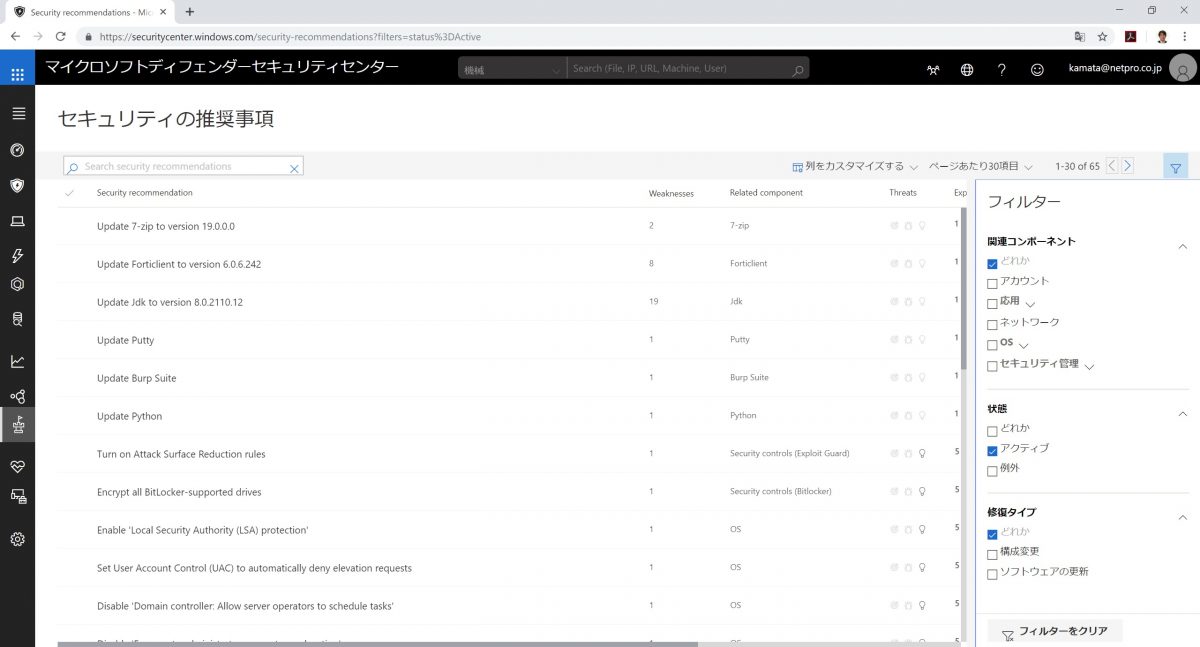Sort by Weaknesses column header
The width and height of the screenshot is (1200, 647).
[x=670, y=193]
